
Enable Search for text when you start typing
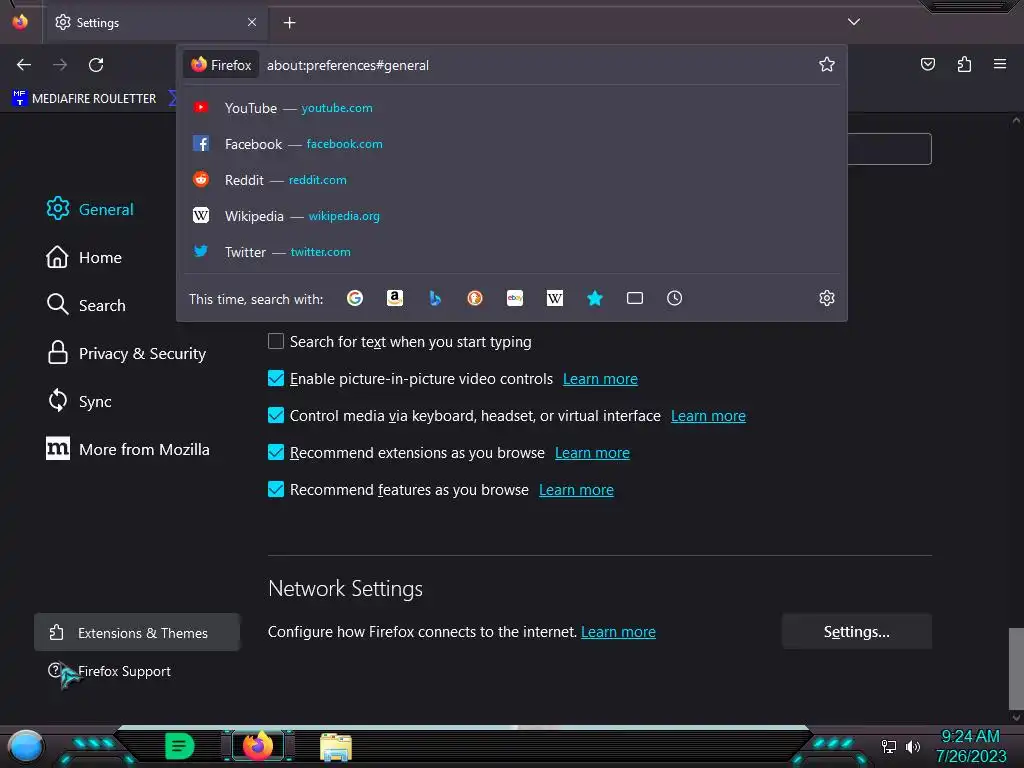pyautogui.click(x=276, y=341)
